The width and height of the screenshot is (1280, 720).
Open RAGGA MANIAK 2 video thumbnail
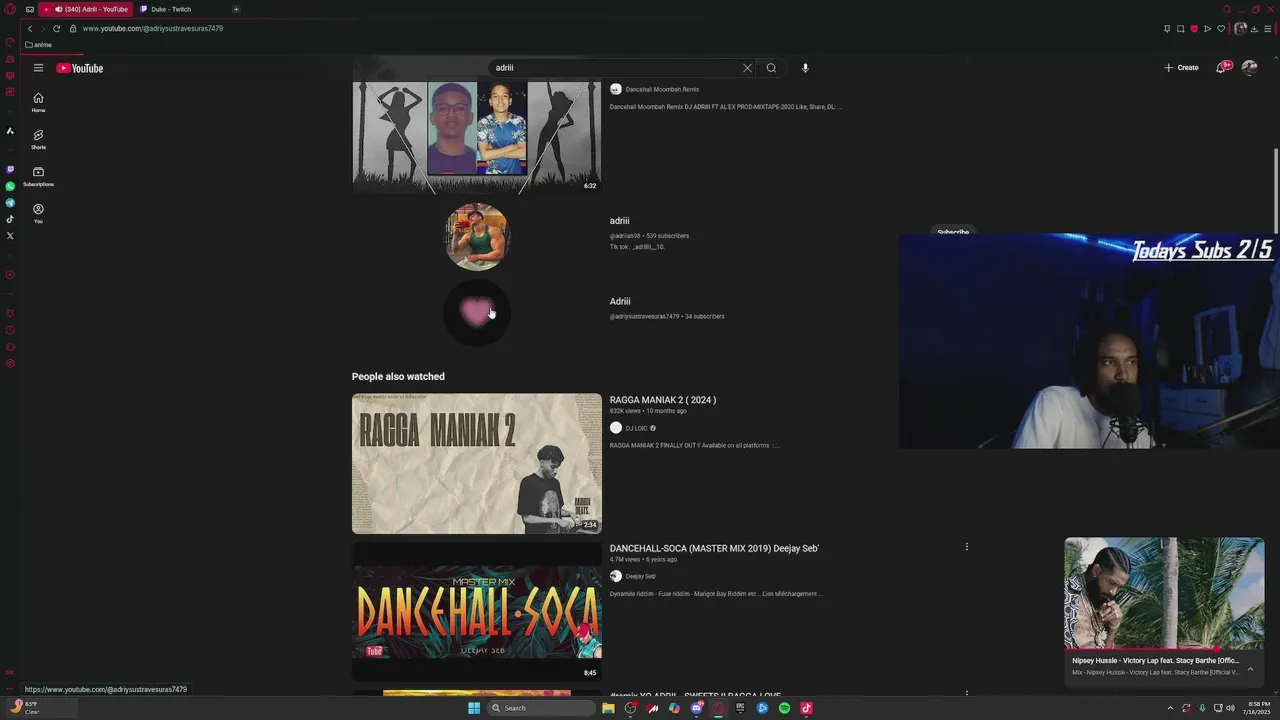point(477,463)
